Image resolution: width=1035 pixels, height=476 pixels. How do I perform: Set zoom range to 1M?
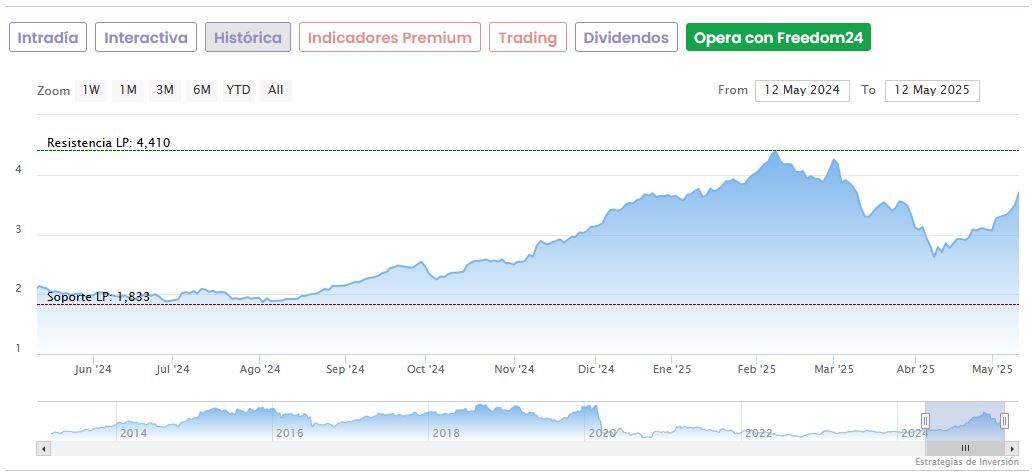[128, 90]
